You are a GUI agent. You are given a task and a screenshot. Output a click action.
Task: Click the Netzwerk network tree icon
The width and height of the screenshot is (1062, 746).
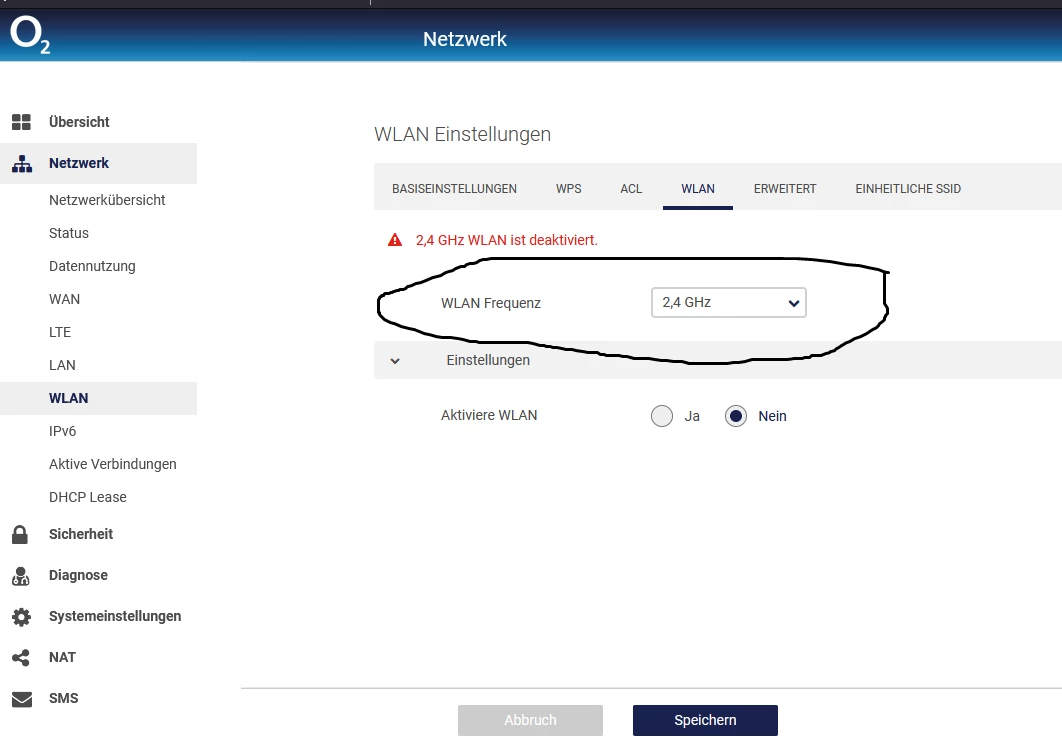[x=22, y=163]
